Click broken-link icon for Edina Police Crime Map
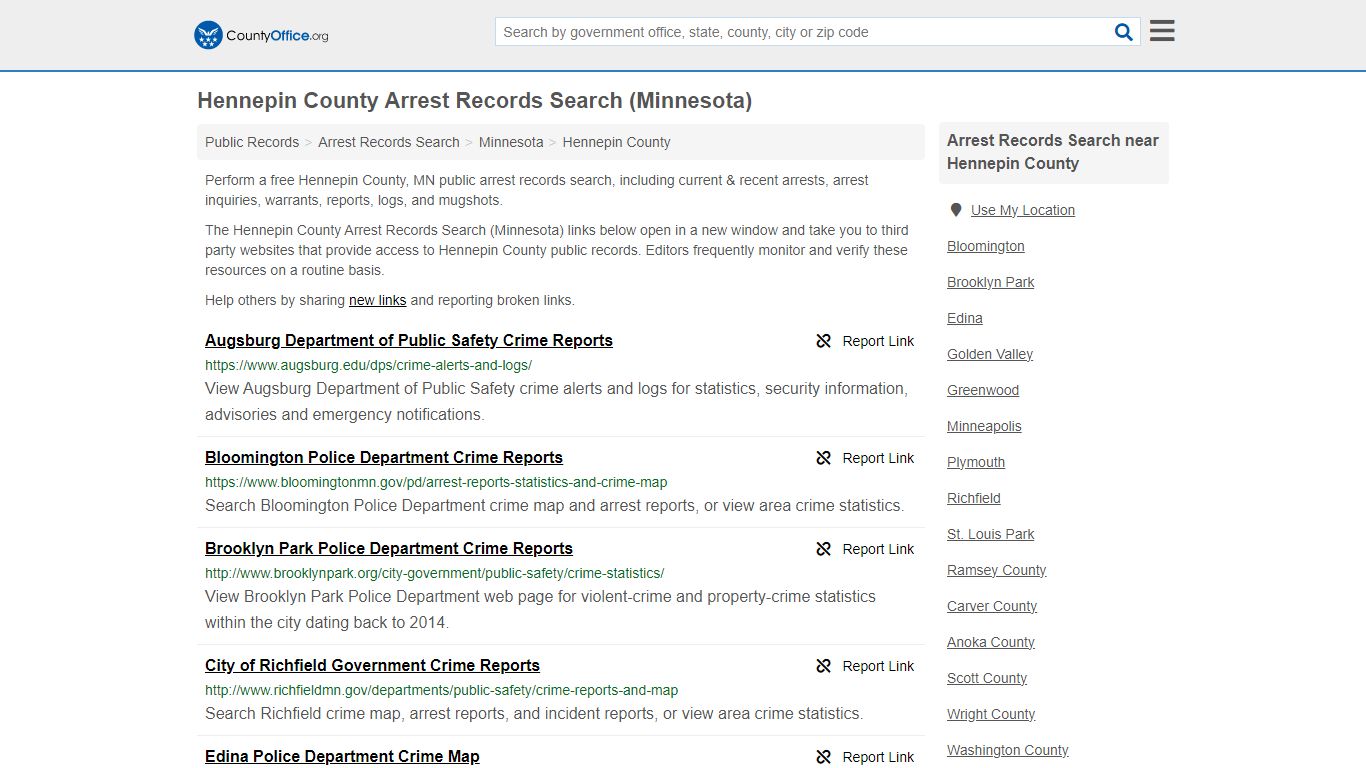Screen dimensions: 1366x768 click(824, 757)
